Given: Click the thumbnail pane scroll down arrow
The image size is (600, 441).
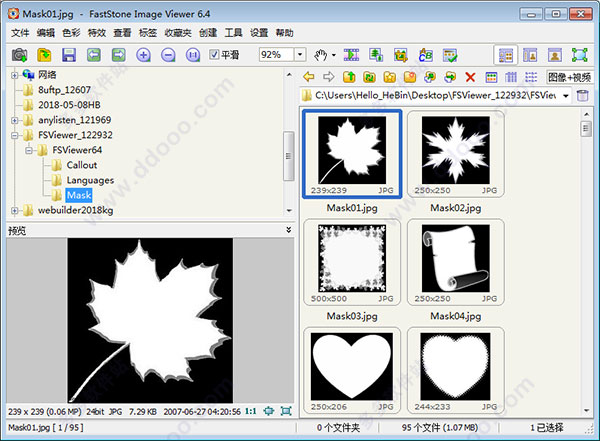Looking at the screenshot, I should point(586,411).
